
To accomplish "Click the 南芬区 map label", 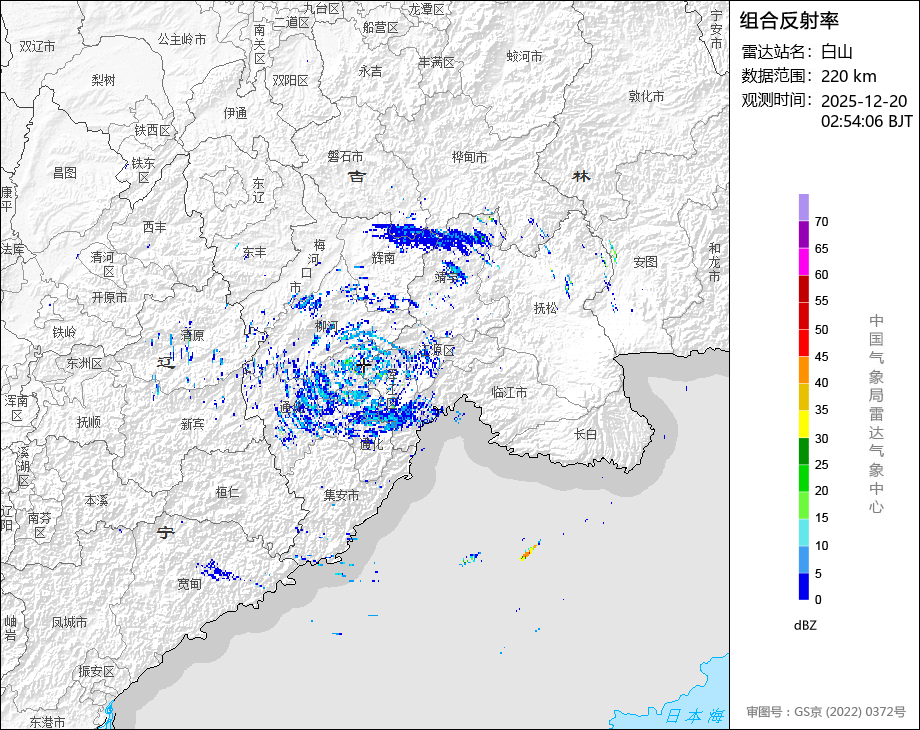I will pos(39,525).
